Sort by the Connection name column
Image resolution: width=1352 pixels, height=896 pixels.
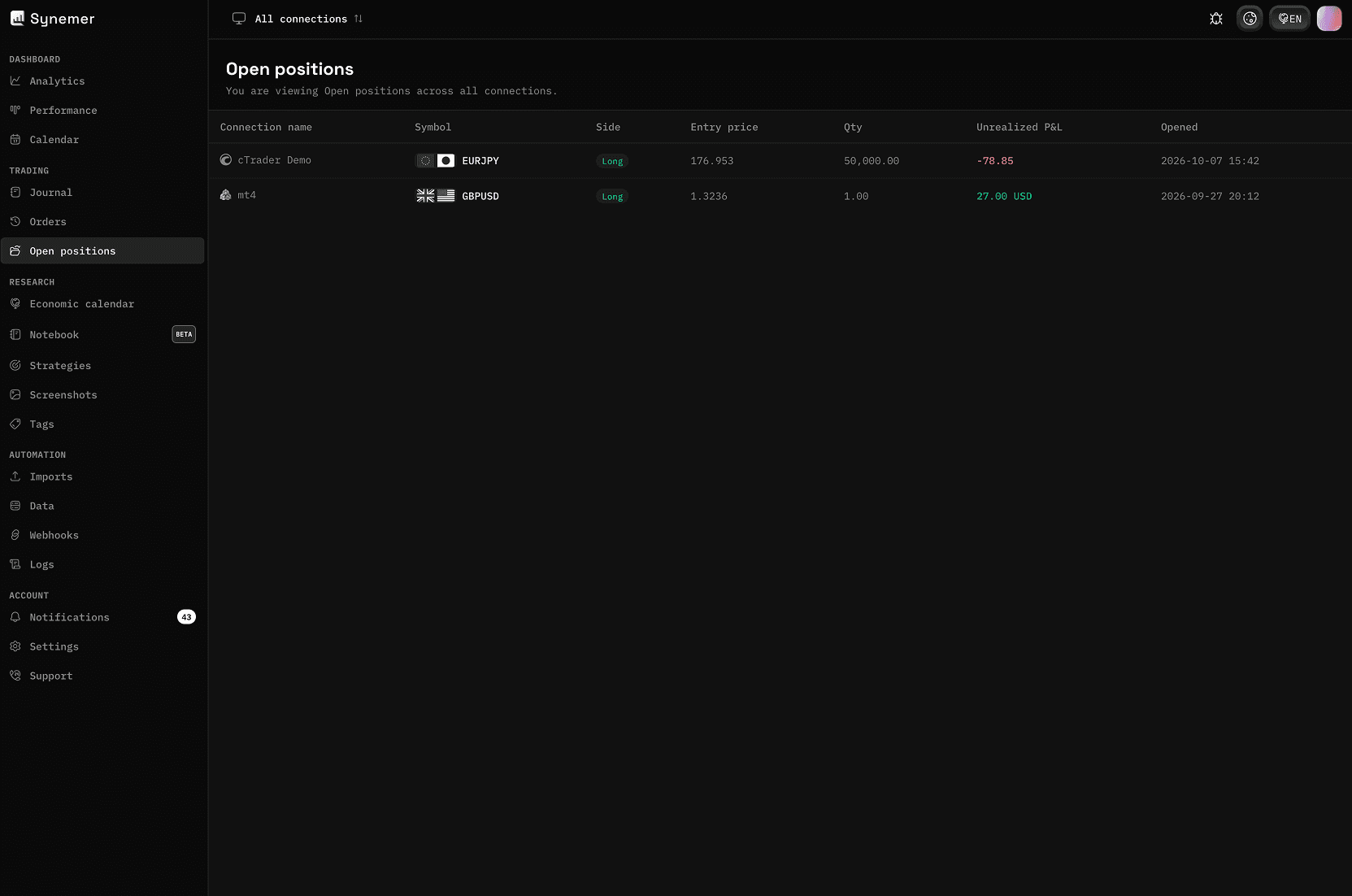pyautogui.click(x=266, y=128)
